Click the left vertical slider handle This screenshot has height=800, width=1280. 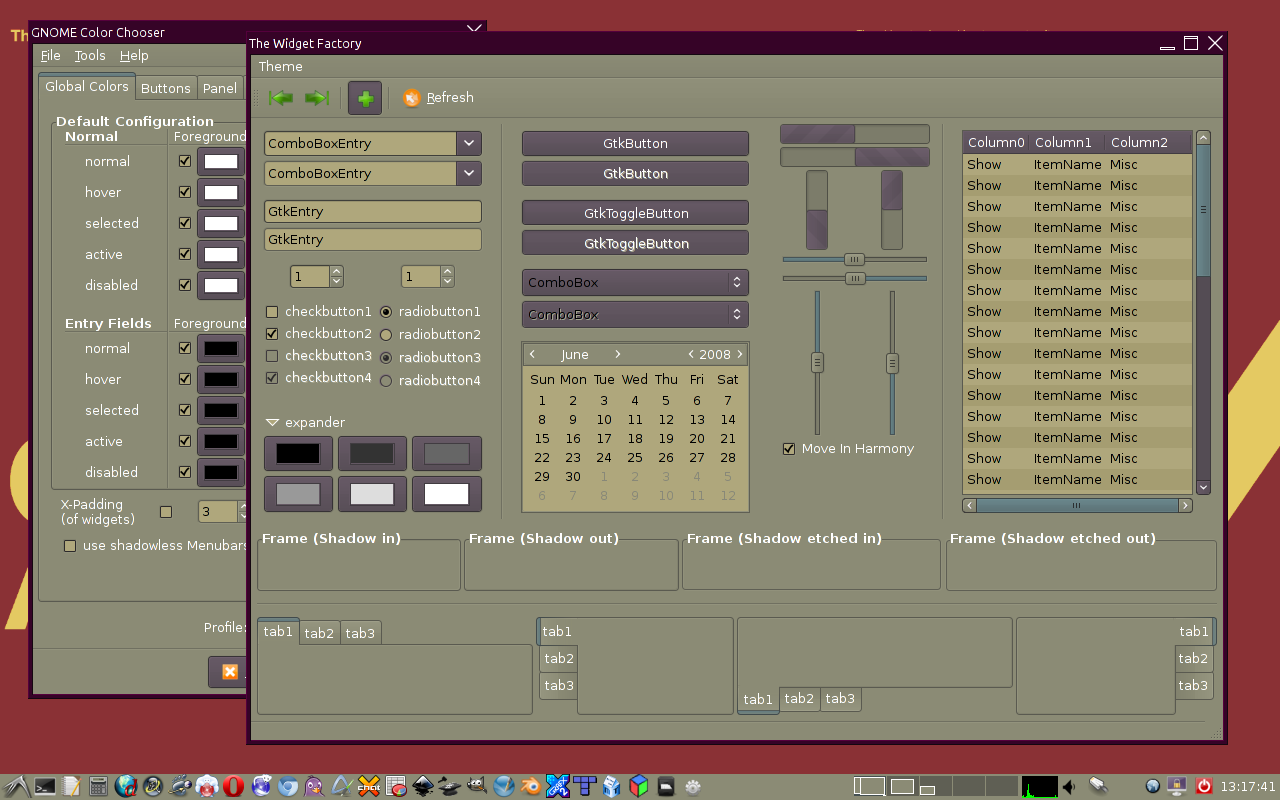[x=817, y=362]
